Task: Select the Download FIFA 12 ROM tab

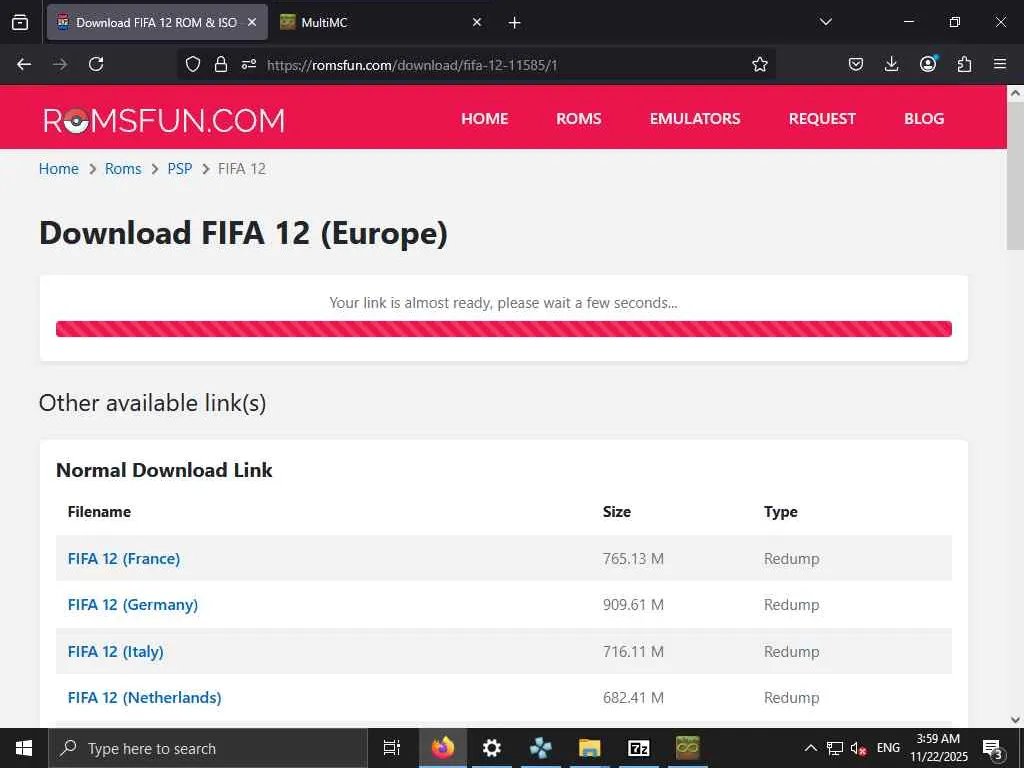Action: point(157,22)
